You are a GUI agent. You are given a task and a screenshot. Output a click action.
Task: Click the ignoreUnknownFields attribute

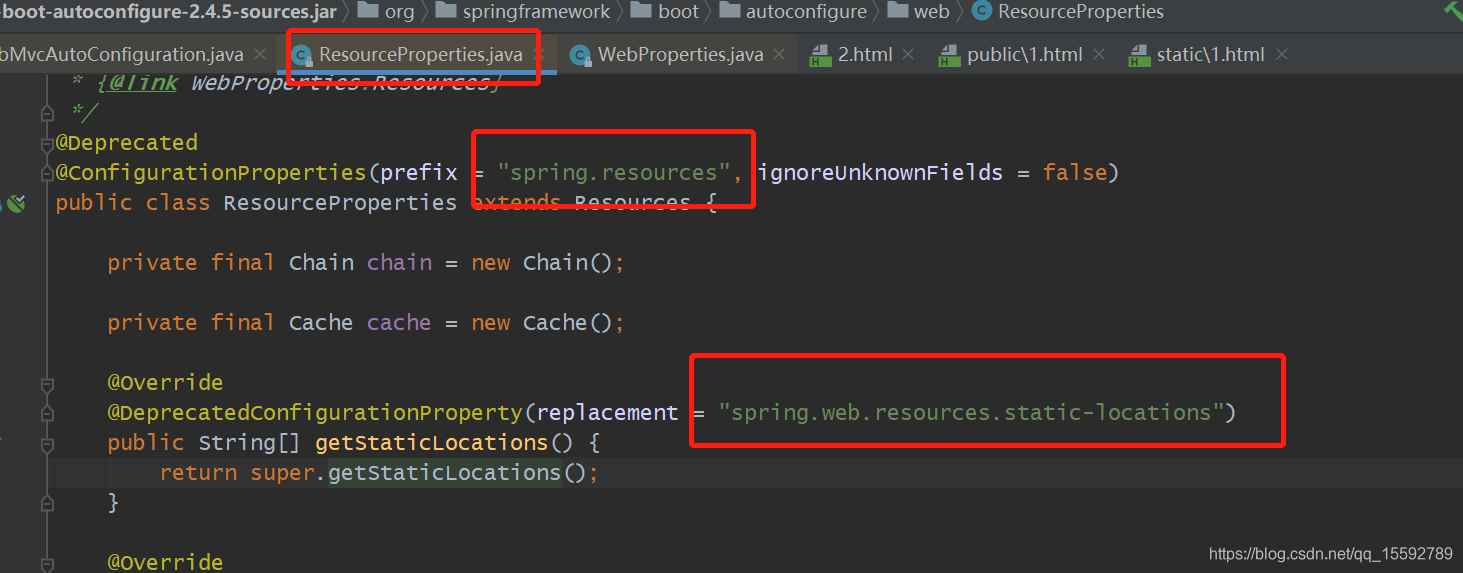coord(880,173)
